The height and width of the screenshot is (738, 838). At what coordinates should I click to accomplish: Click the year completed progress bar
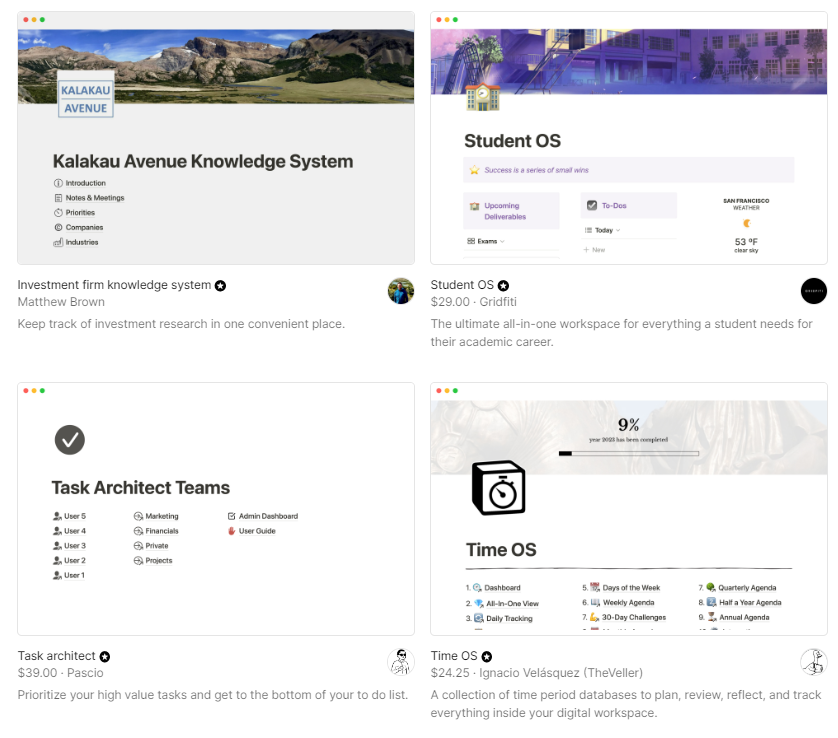pyautogui.click(x=628, y=454)
